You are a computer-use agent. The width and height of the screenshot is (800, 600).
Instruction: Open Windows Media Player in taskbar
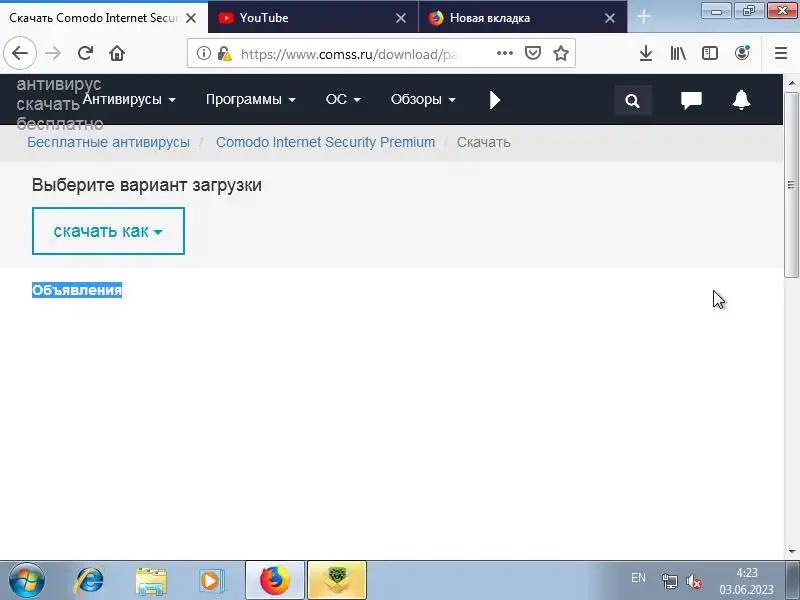pos(211,581)
